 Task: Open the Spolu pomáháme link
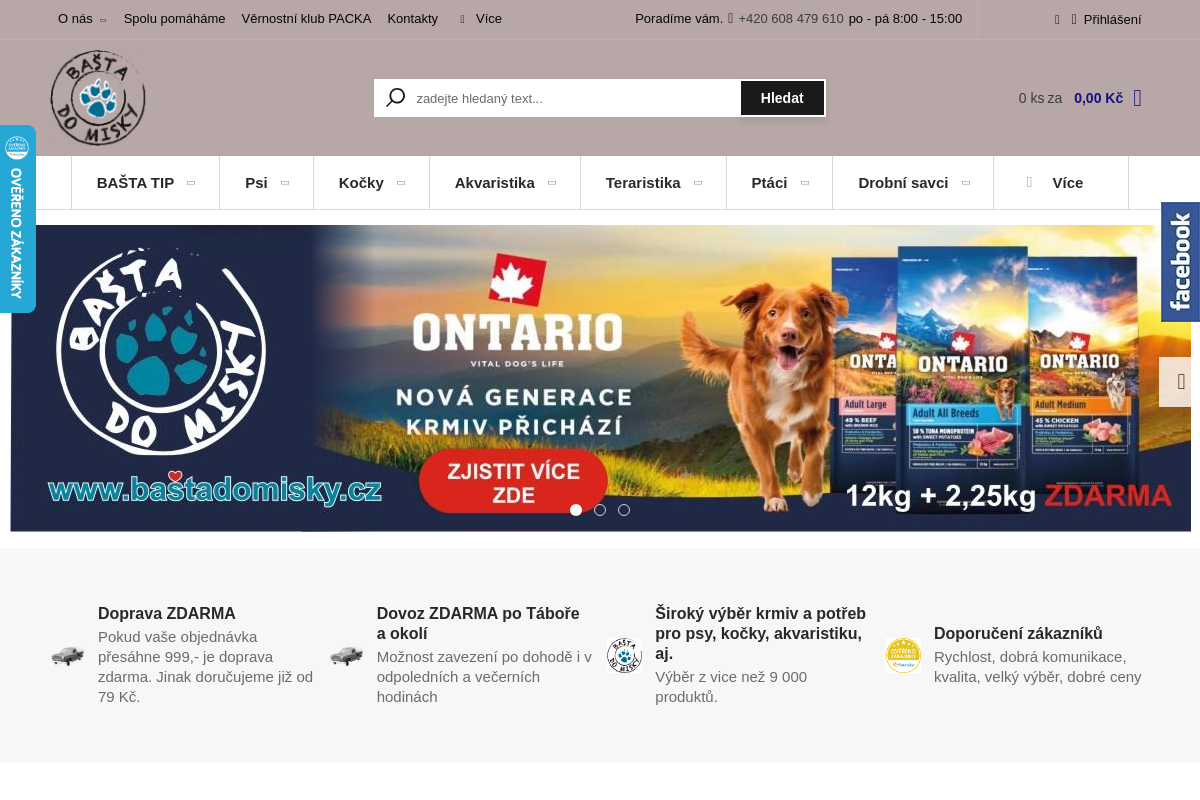point(174,19)
